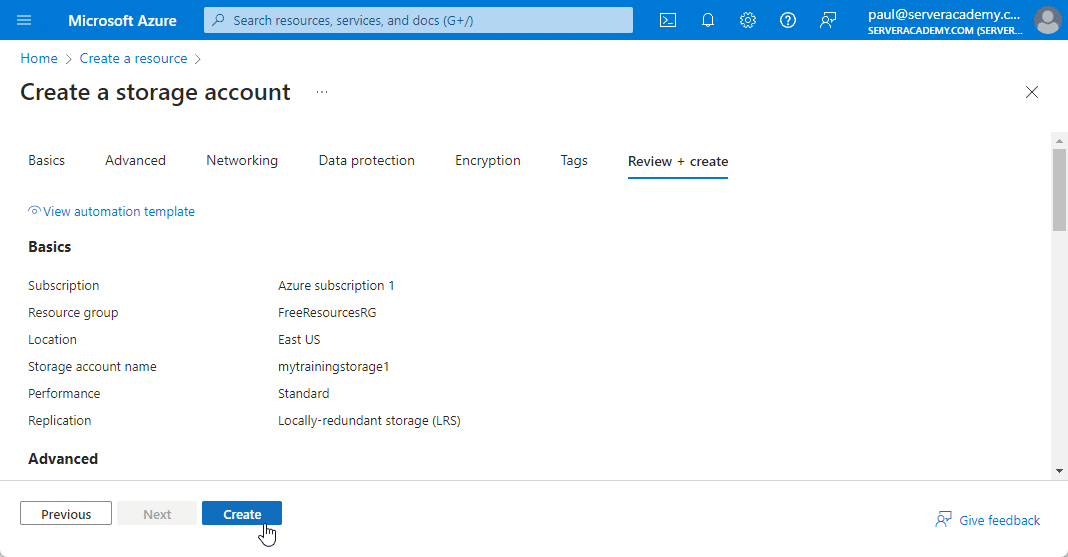Open portal settings gear

pos(748,20)
